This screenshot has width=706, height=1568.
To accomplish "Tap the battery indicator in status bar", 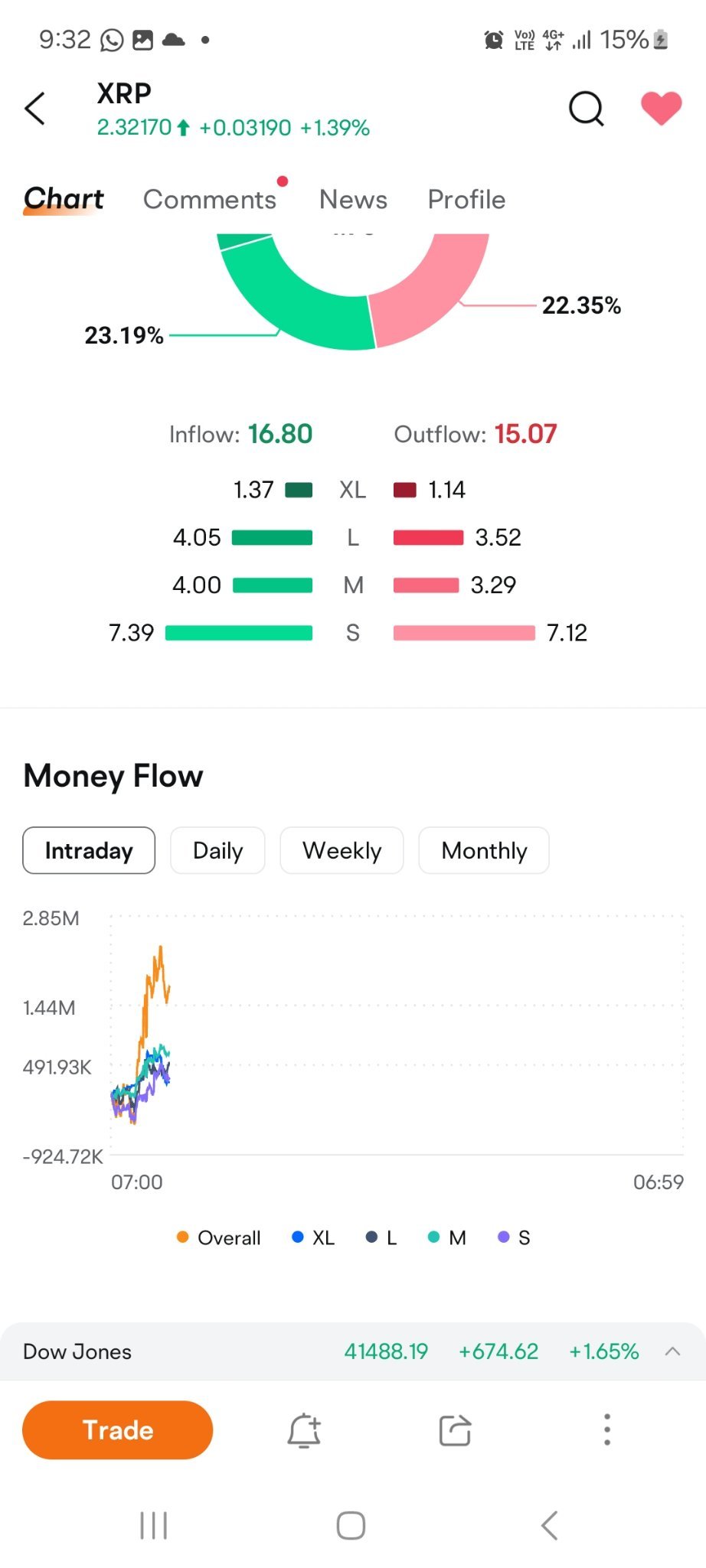I will point(661,40).
